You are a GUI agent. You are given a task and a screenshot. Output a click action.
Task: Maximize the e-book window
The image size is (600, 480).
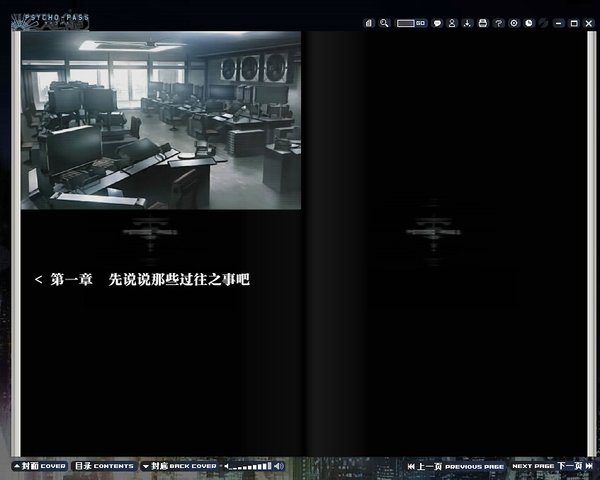[574, 23]
